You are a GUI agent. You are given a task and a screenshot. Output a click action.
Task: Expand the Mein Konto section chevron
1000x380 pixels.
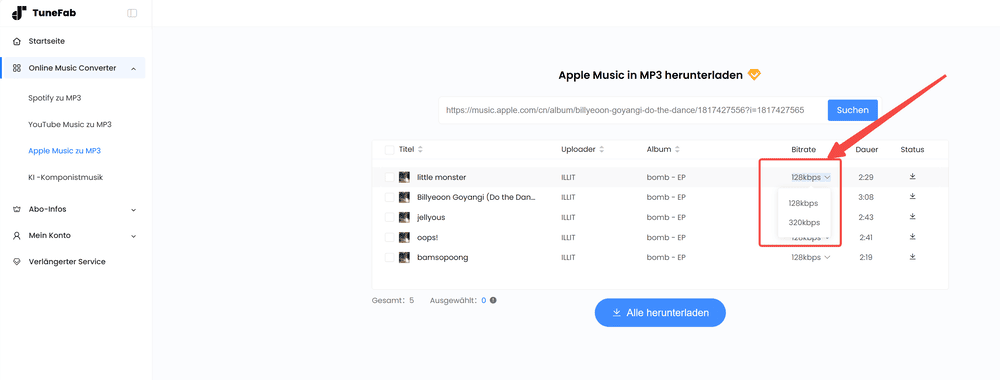133,236
